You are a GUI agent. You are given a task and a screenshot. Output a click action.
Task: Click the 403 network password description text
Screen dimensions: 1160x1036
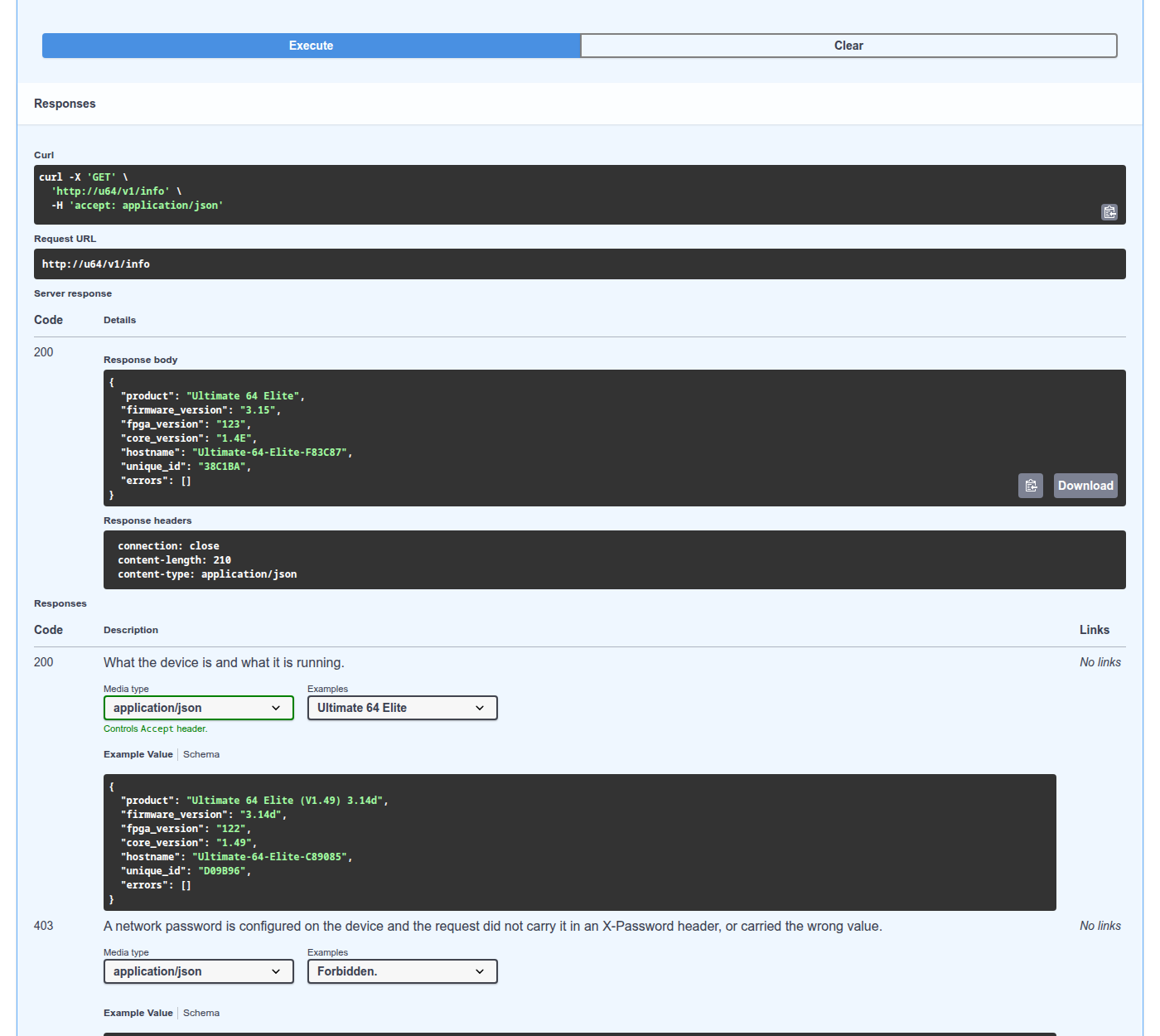pos(493,926)
